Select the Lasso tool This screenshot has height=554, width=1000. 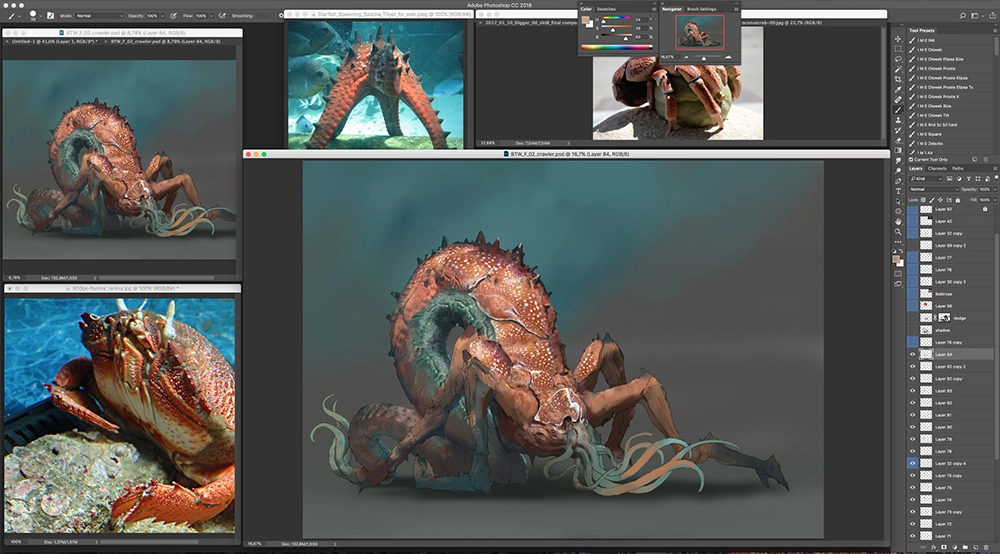(x=898, y=59)
